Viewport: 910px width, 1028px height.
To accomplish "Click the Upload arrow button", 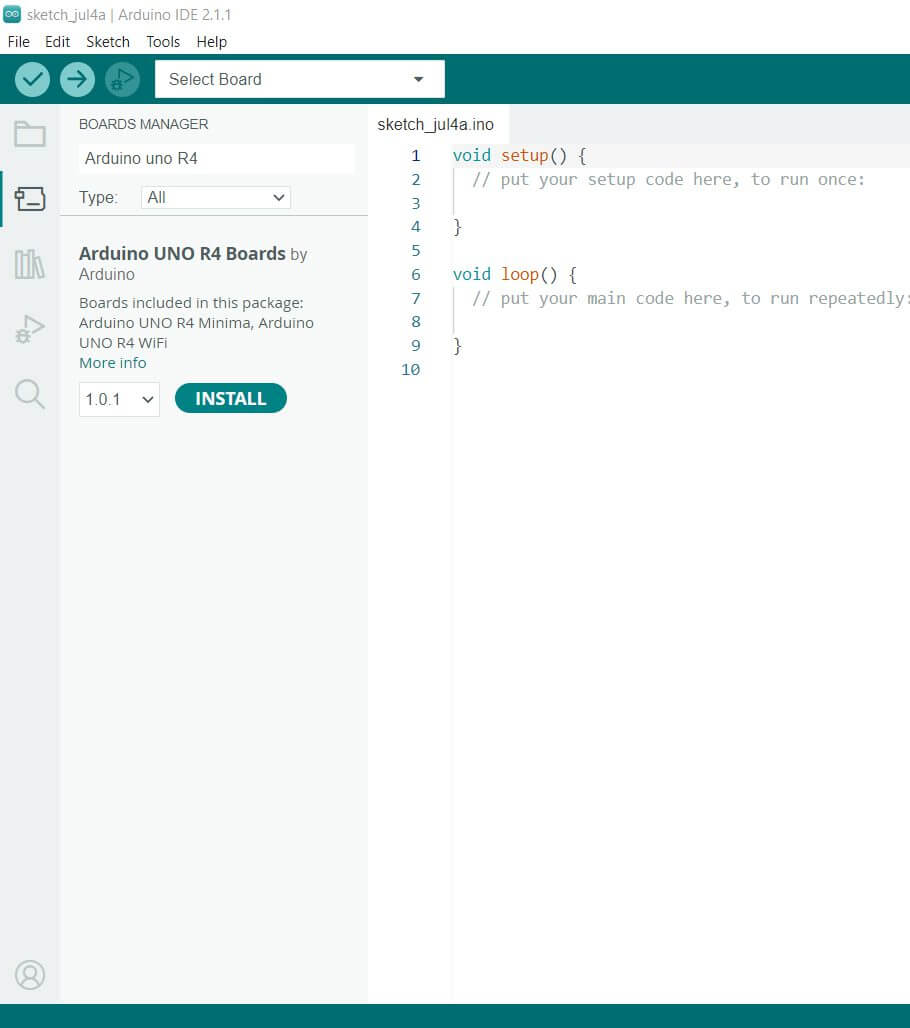I will pos(77,79).
